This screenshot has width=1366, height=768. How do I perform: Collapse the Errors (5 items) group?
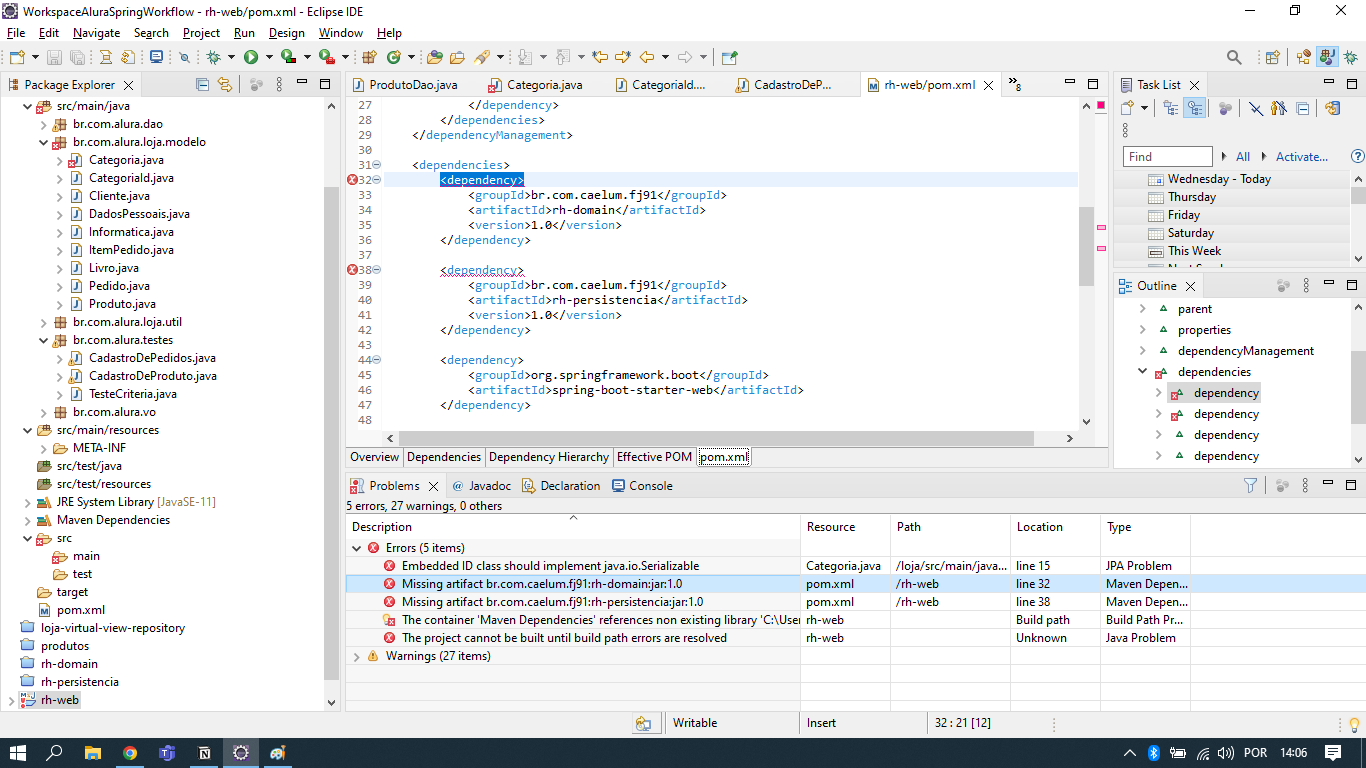pyautogui.click(x=357, y=548)
